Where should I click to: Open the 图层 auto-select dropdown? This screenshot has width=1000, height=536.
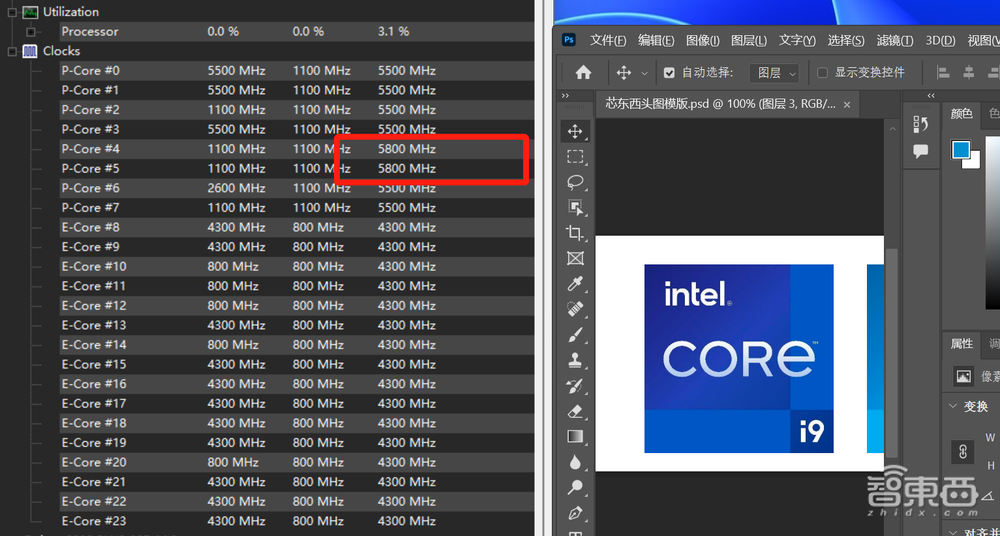click(x=776, y=73)
